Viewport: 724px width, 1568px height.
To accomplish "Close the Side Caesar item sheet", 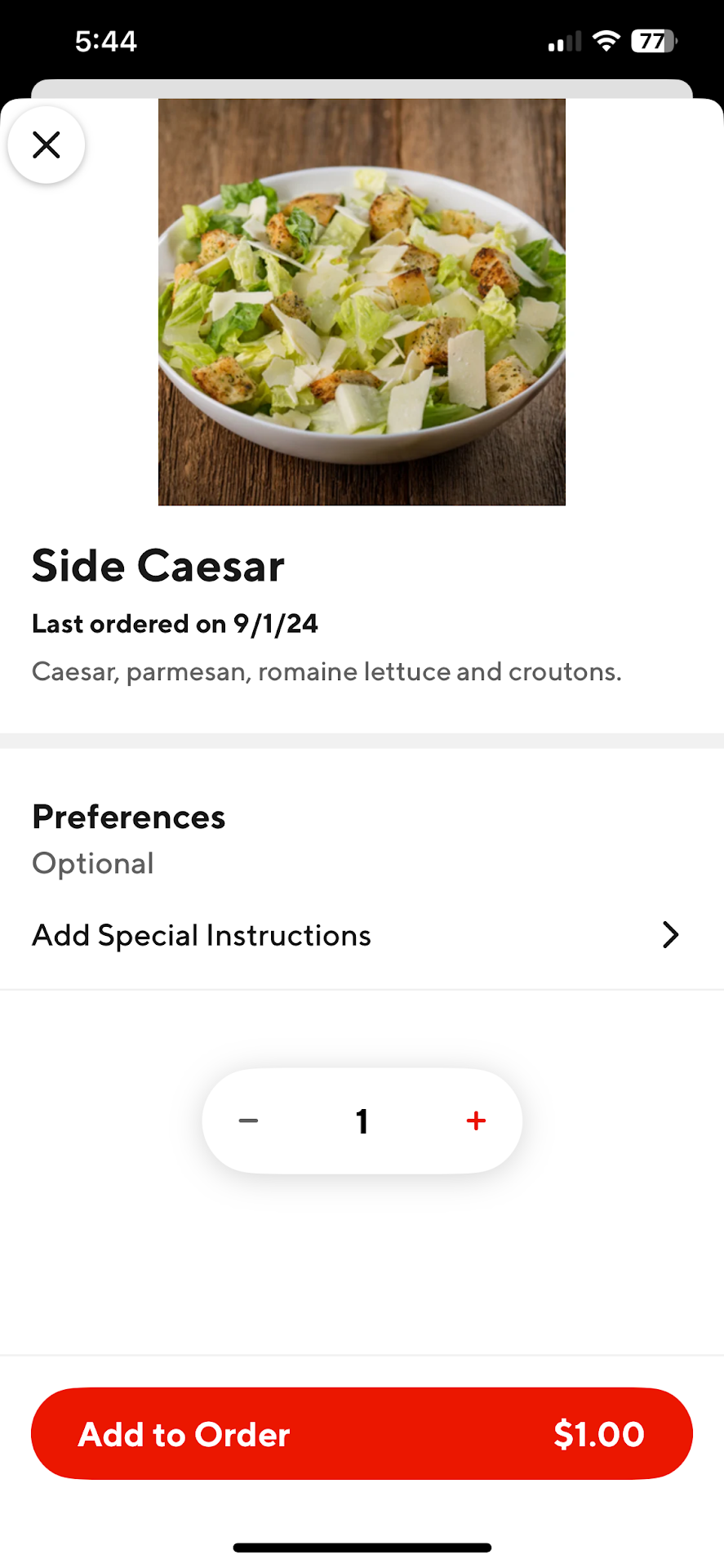I will point(47,145).
